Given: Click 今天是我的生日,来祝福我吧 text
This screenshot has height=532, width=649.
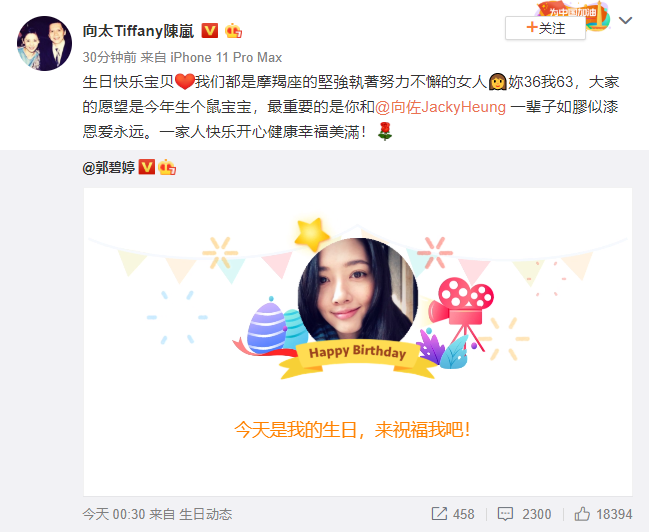Looking at the screenshot, I should [352, 430].
